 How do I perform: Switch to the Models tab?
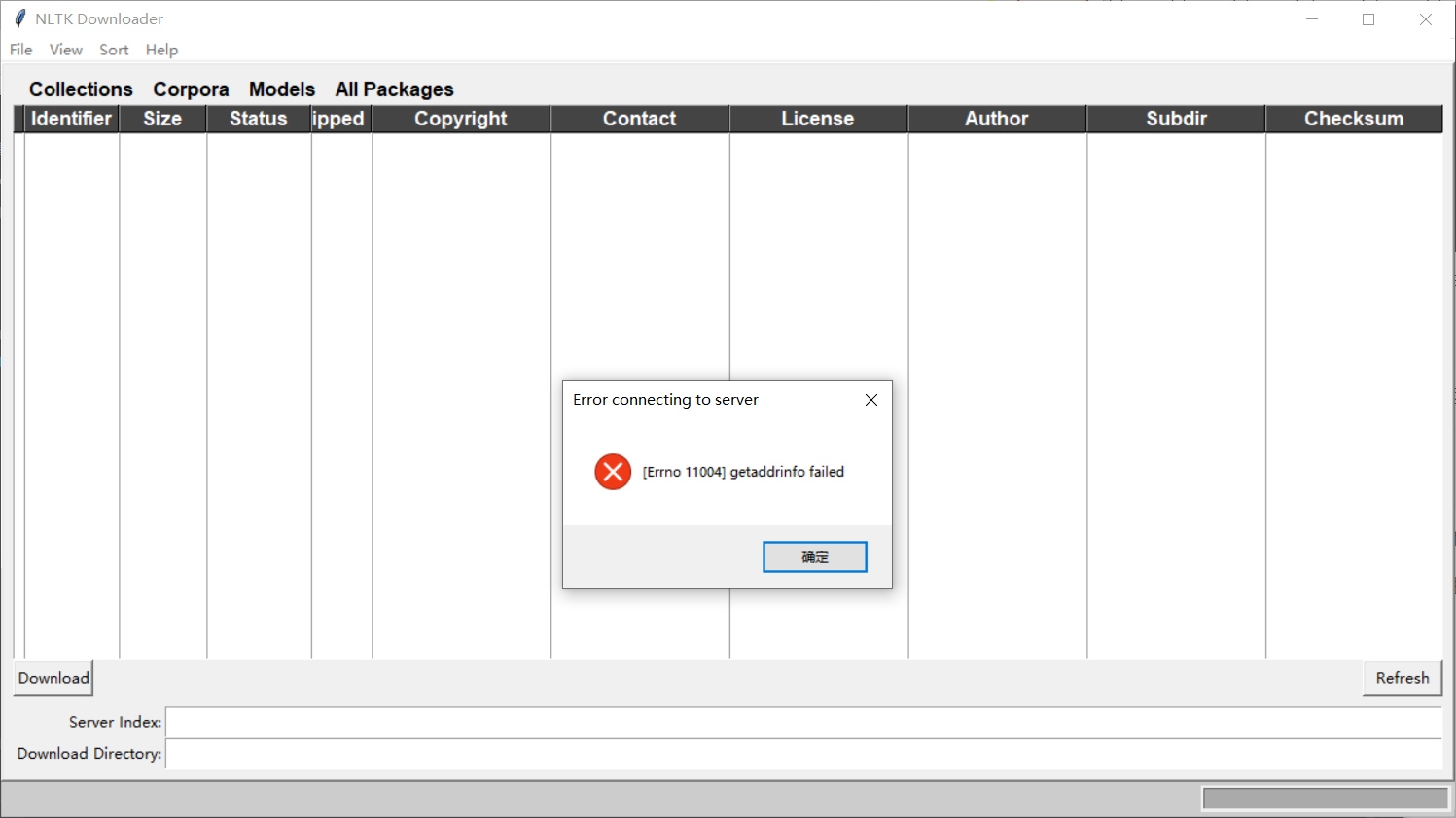(x=282, y=89)
